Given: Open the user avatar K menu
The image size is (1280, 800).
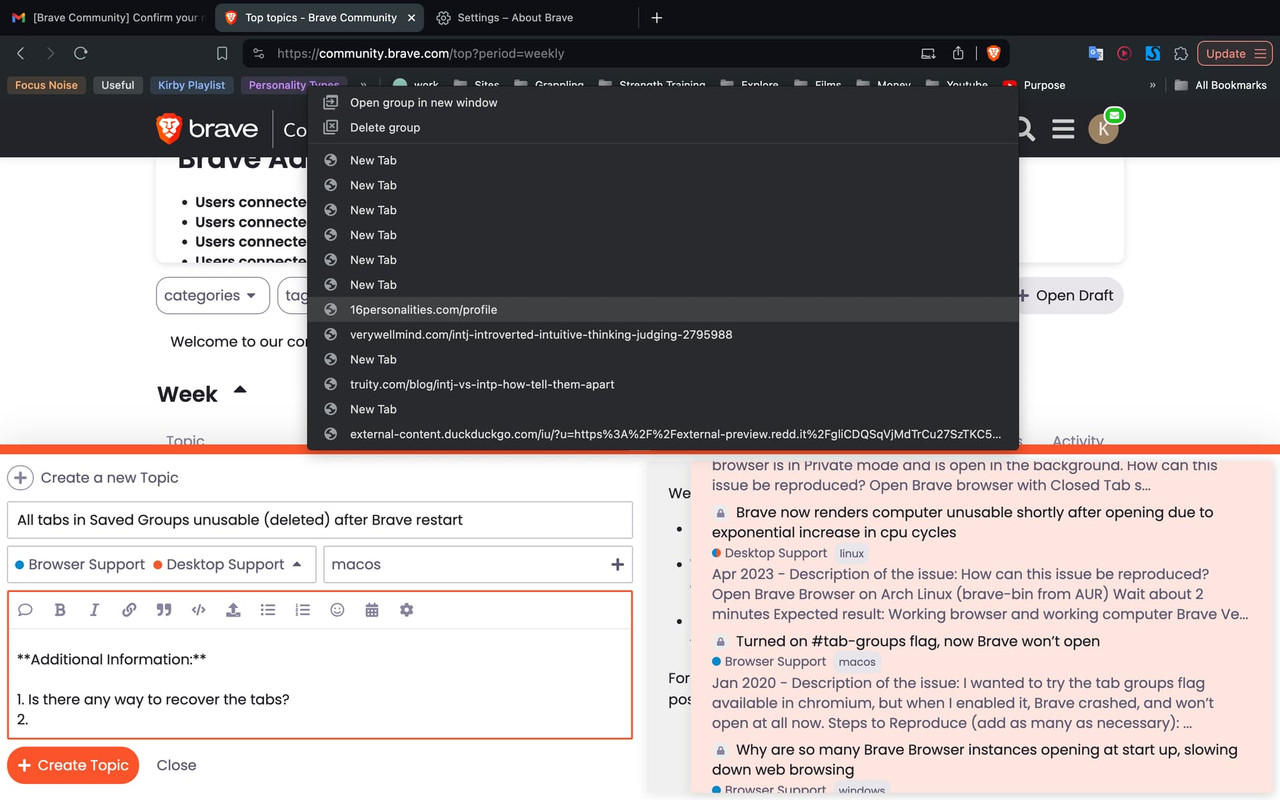Looking at the screenshot, I should [1103, 128].
